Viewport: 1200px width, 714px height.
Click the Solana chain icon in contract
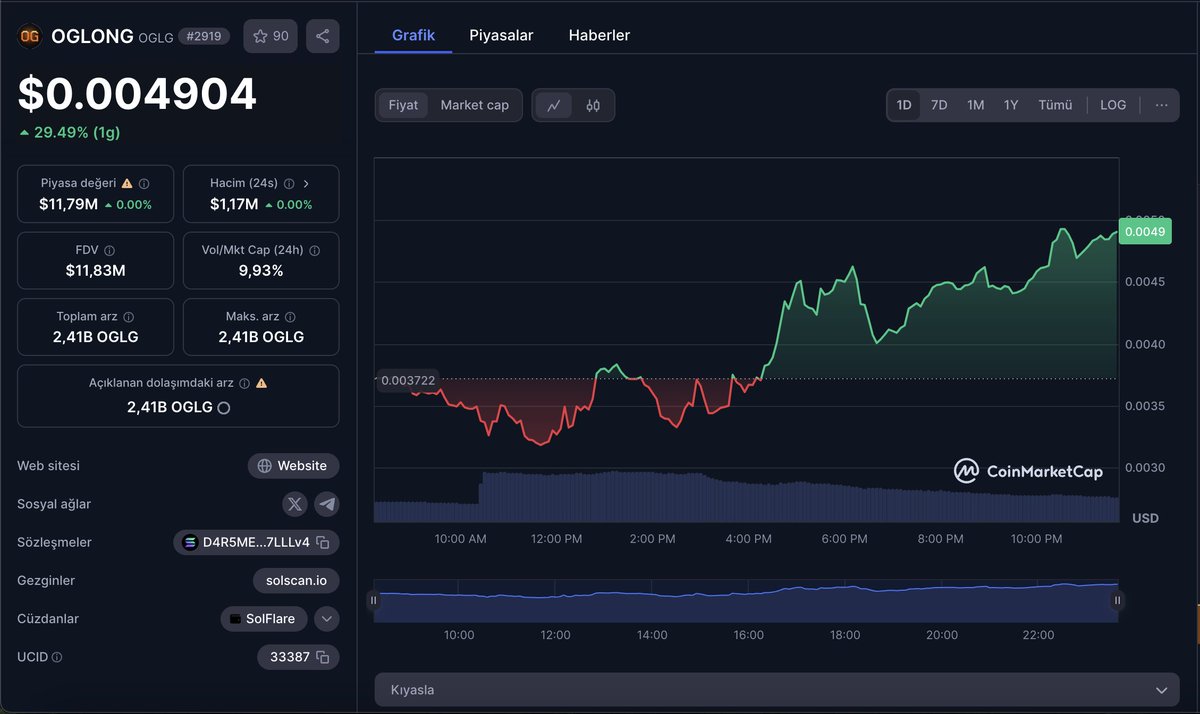click(190, 543)
